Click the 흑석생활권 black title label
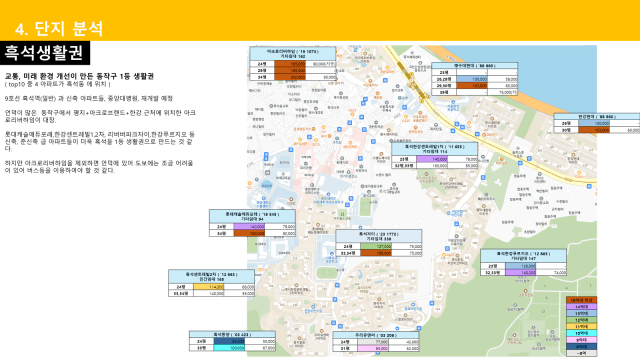 coord(44,53)
